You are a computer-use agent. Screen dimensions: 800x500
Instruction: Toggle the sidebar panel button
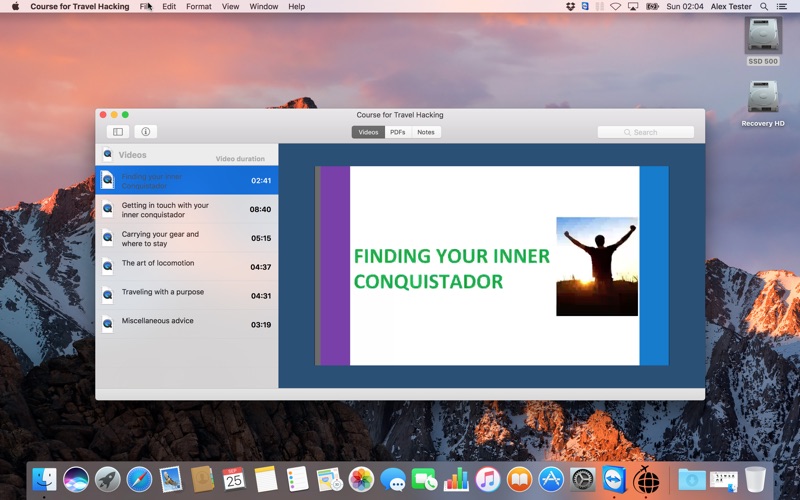pyautogui.click(x=118, y=132)
